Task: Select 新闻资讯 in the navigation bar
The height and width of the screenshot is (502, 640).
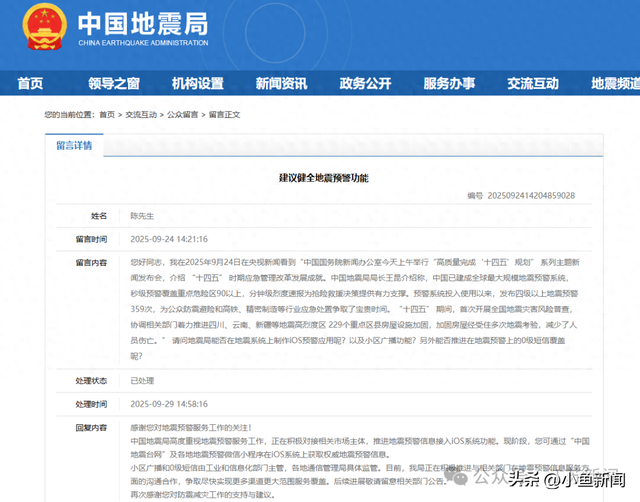Action: click(281, 83)
